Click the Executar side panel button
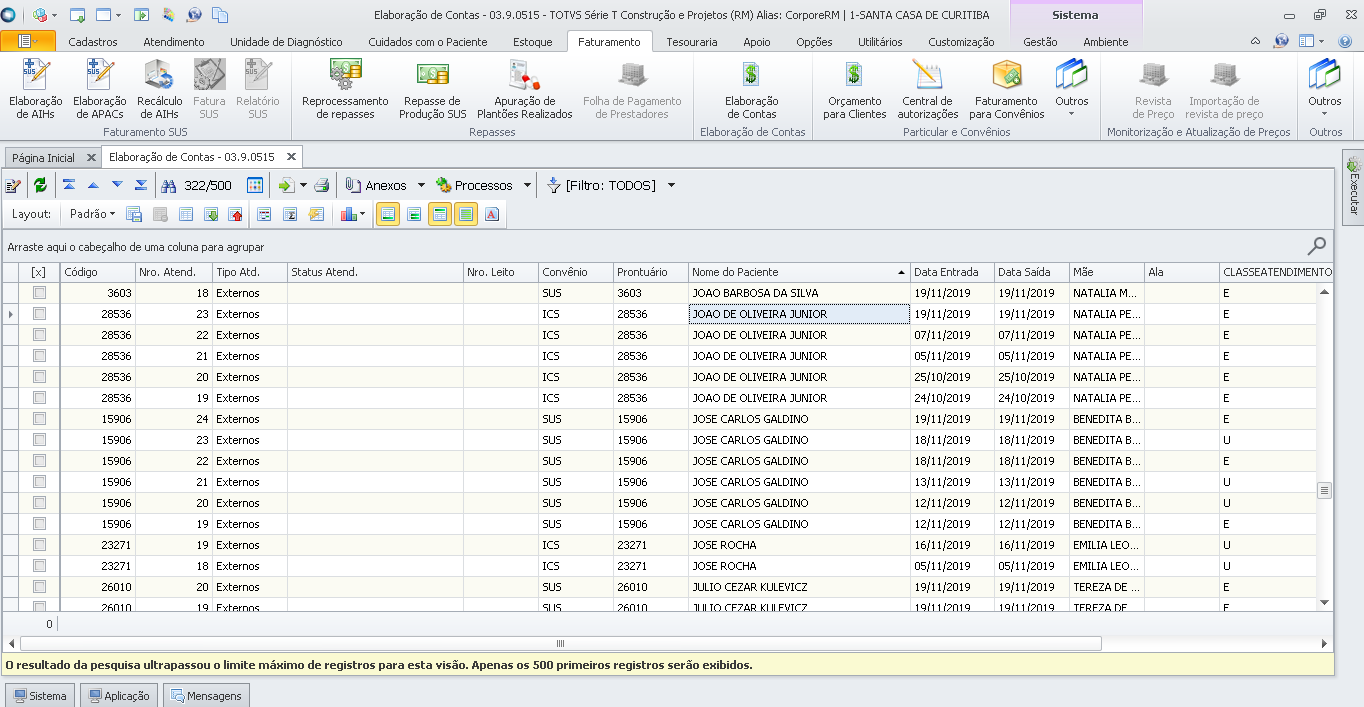 pyautogui.click(x=1353, y=187)
